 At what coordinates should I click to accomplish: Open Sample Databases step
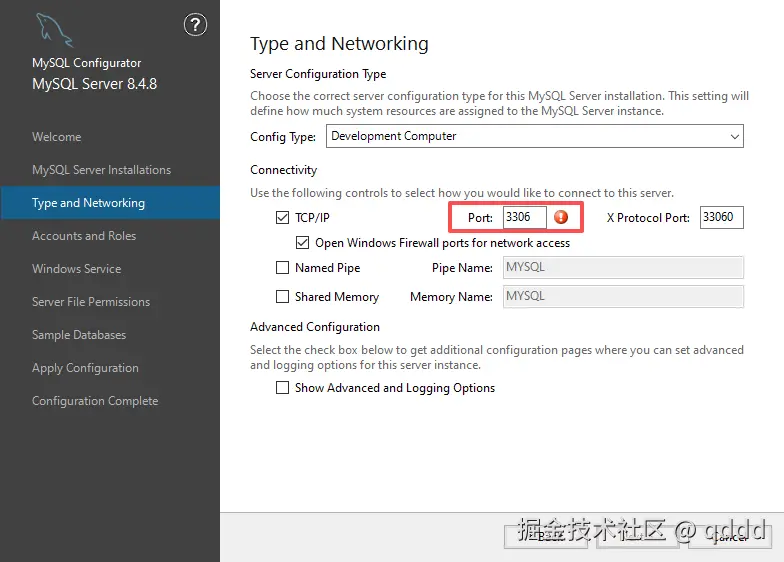pyautogui.click(x=79, y=334)
